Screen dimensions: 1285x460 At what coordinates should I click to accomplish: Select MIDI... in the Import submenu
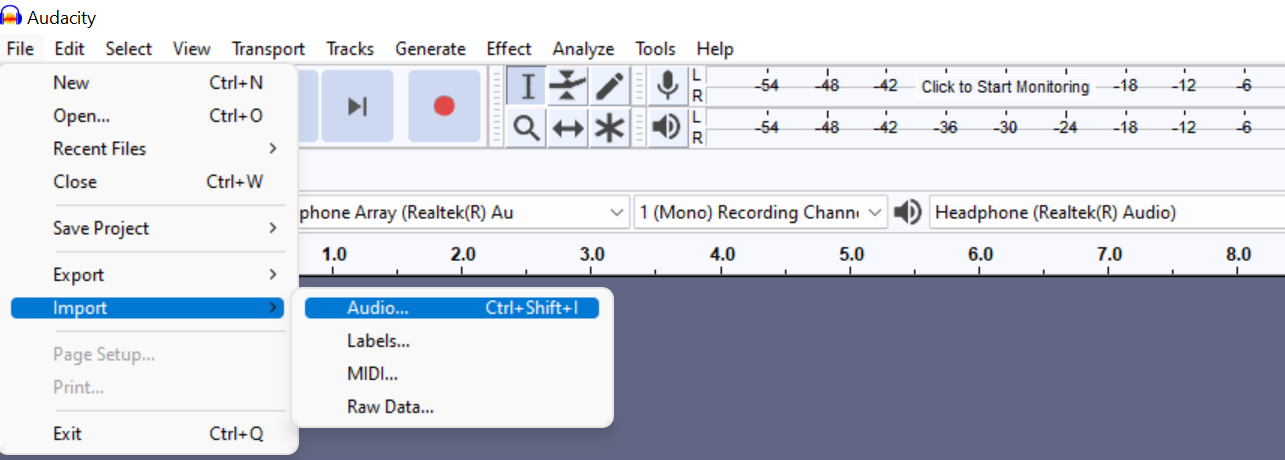[452, 374]
